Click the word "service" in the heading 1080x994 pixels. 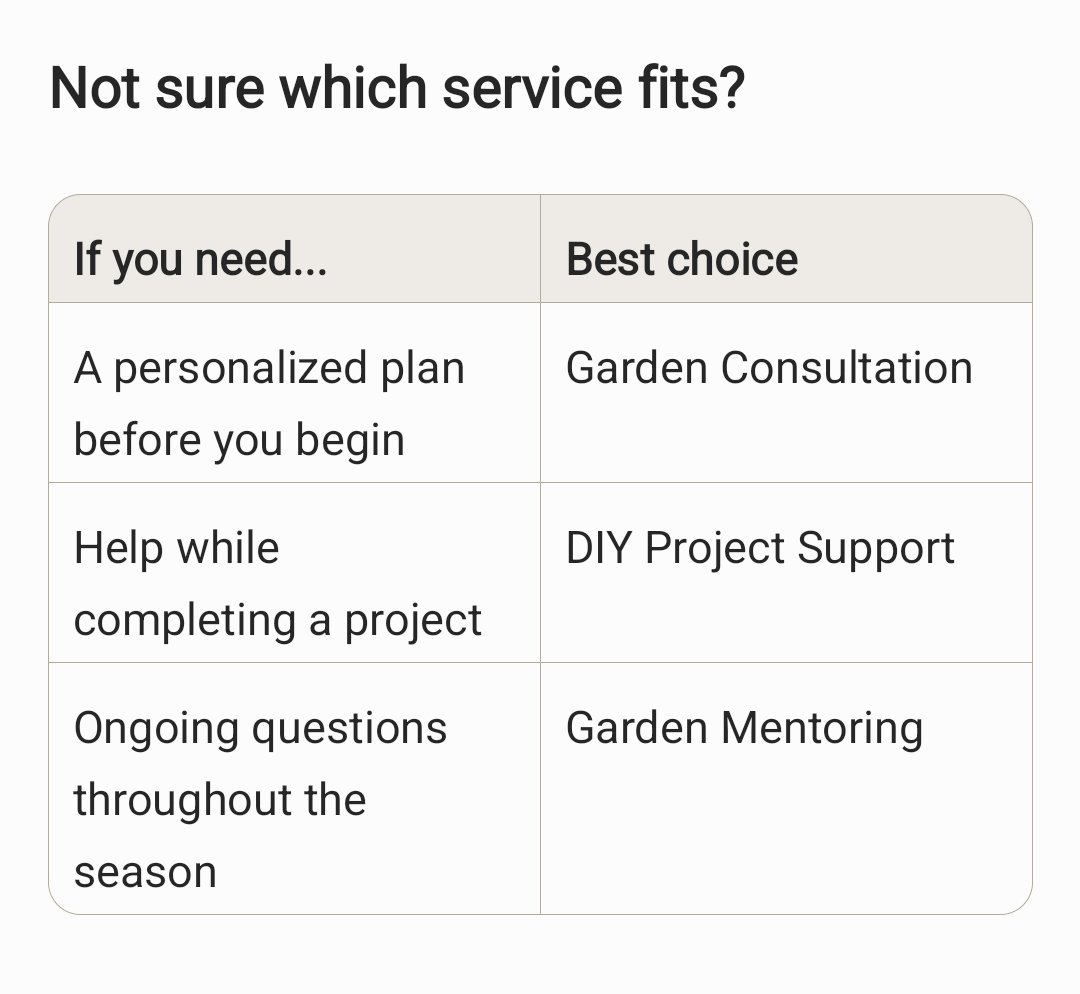(x=532, y=88)
